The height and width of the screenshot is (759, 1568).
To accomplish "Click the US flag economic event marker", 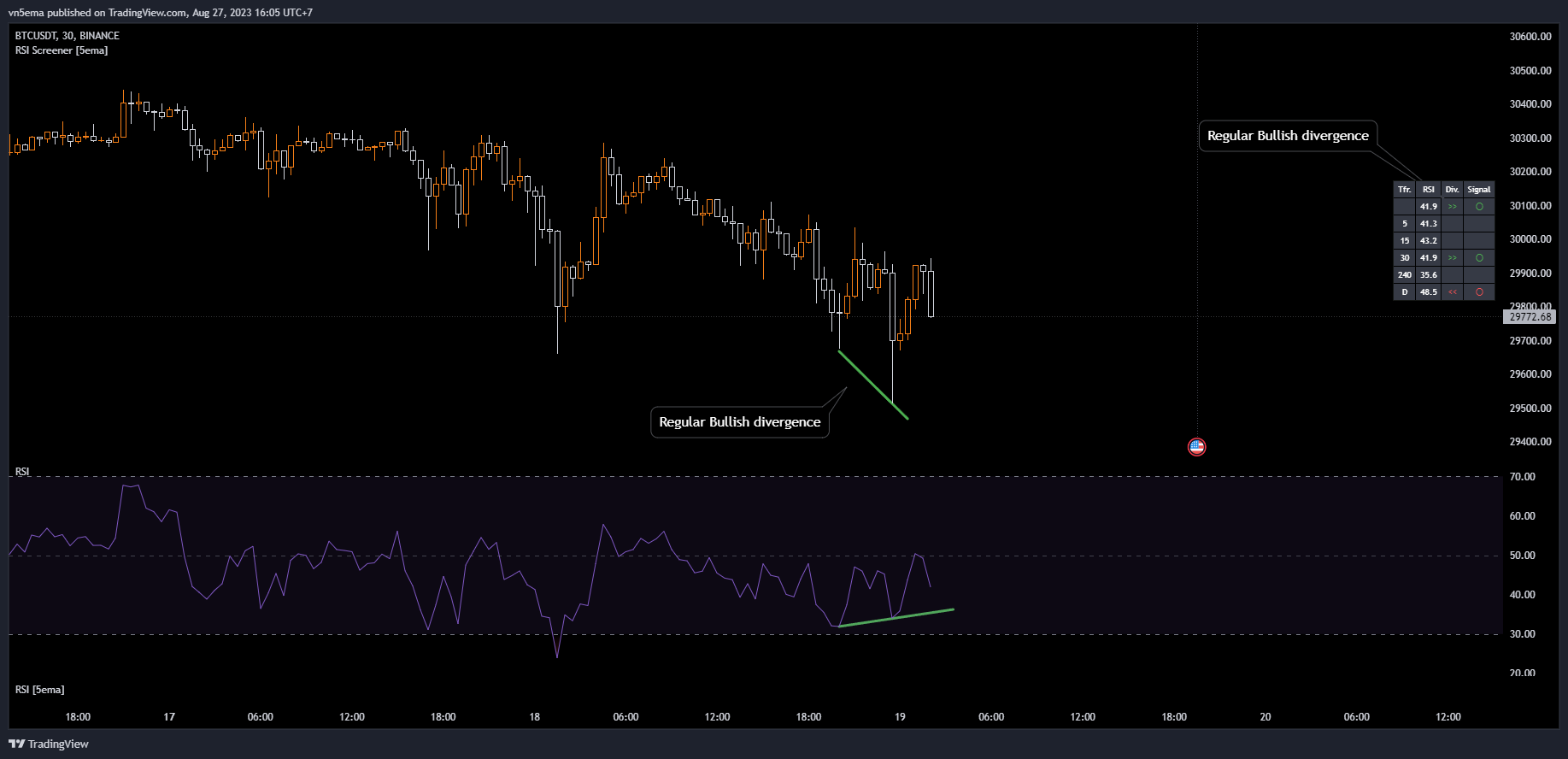I will (x=1197, y=447).
